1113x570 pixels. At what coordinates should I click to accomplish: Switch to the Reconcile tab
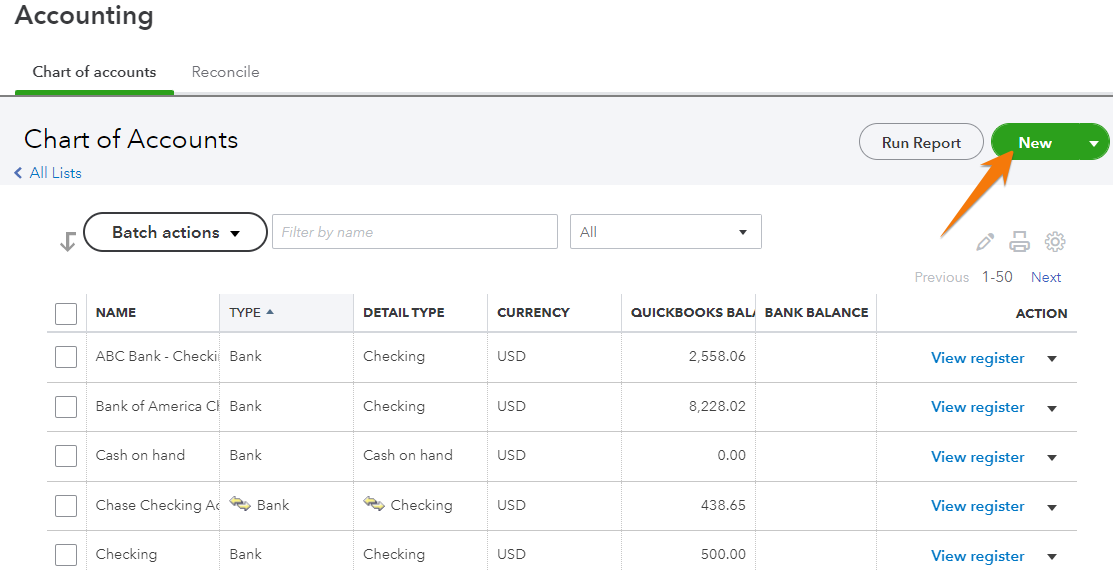pos(225,72)
